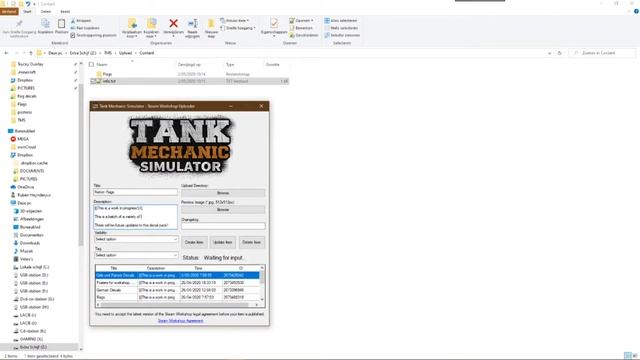The width and height of the screenshot is (640, 360).
Task: Click the Explorer search box
Action: click(602, 53)
